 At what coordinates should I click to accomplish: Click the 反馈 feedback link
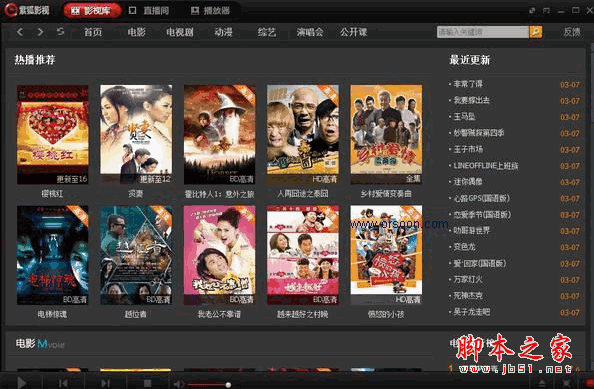click(x=572, y=32)
